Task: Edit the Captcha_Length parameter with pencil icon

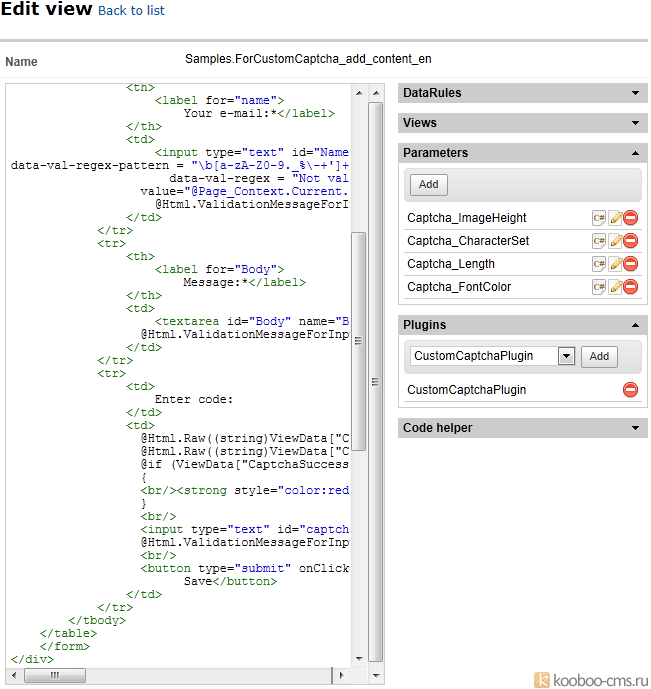Action: point(615,264)
